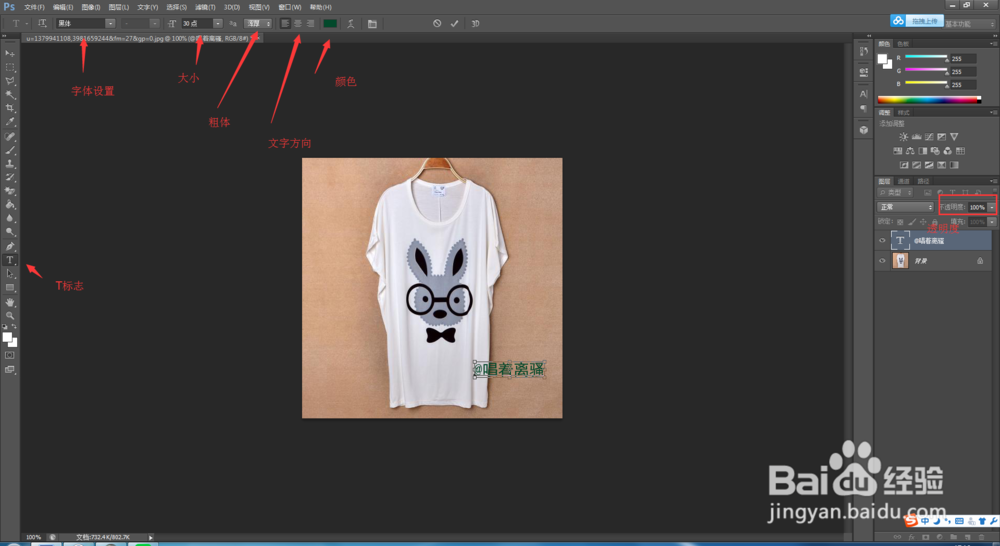Select the Pen tool
Viewport: 1000px width, 546px height.
coord(10,246)
